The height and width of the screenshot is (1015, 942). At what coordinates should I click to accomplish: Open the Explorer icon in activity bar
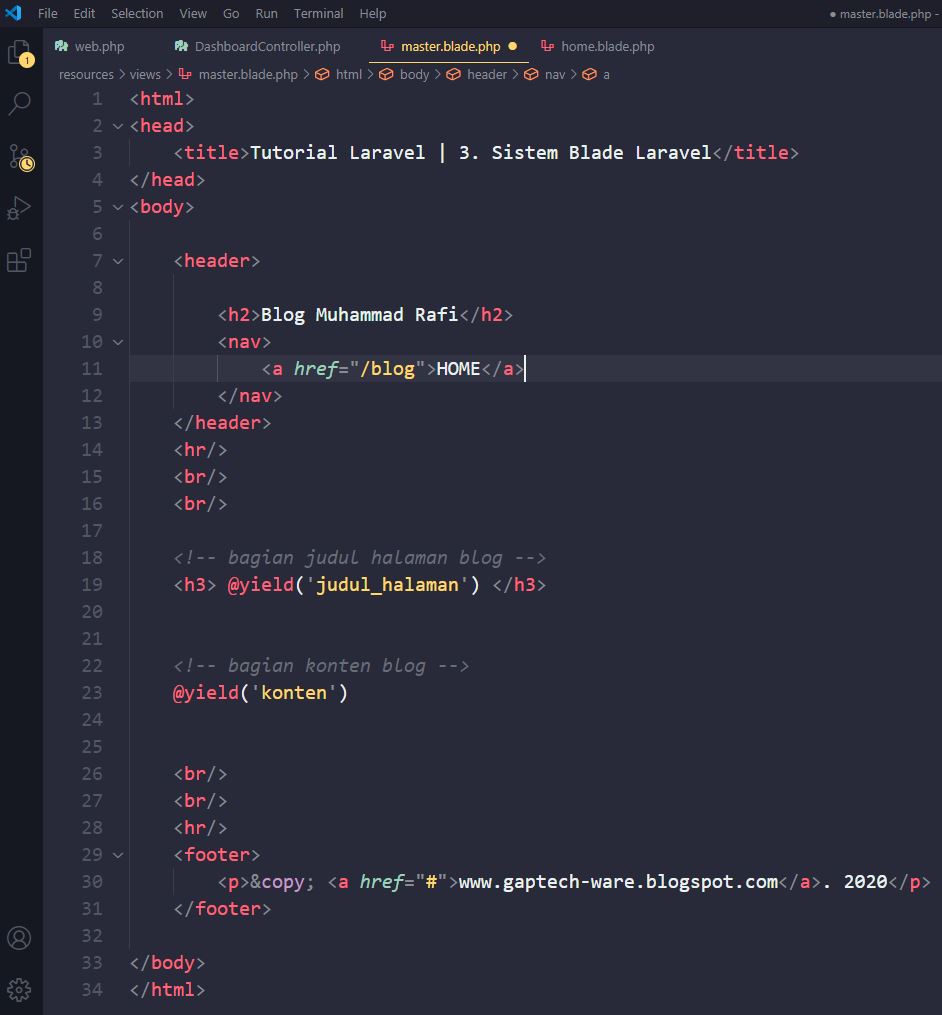pyautogui.click(x=20, y=52)
